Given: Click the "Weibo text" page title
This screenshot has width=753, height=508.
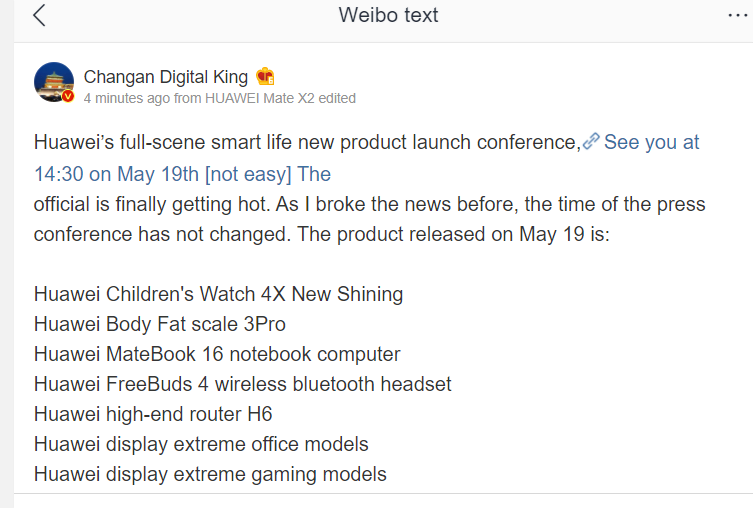Looking at the screenshot, I should (388, 15).
